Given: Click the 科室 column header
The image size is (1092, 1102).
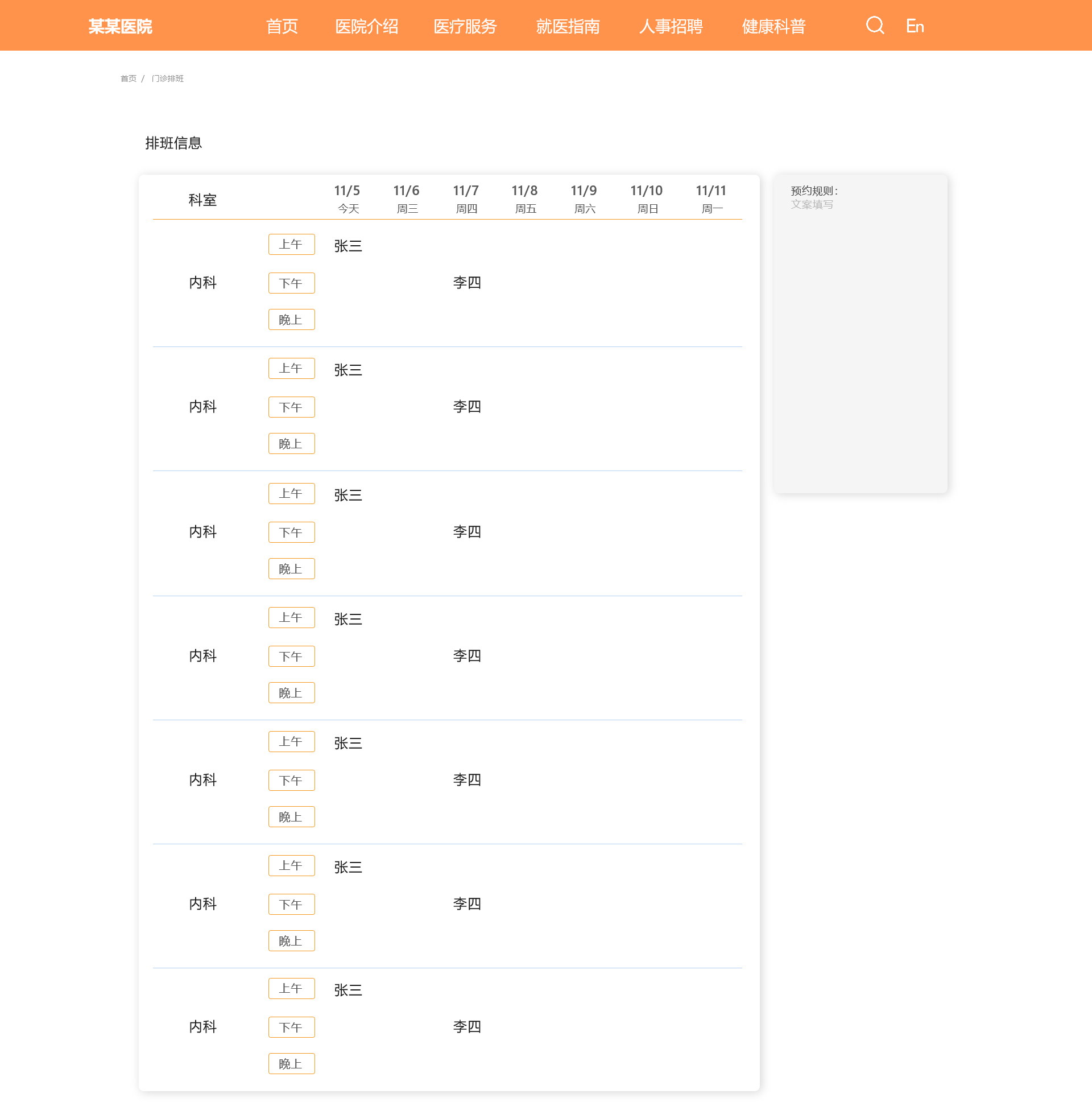Looking at the screenshot, I should coord(202,200).
